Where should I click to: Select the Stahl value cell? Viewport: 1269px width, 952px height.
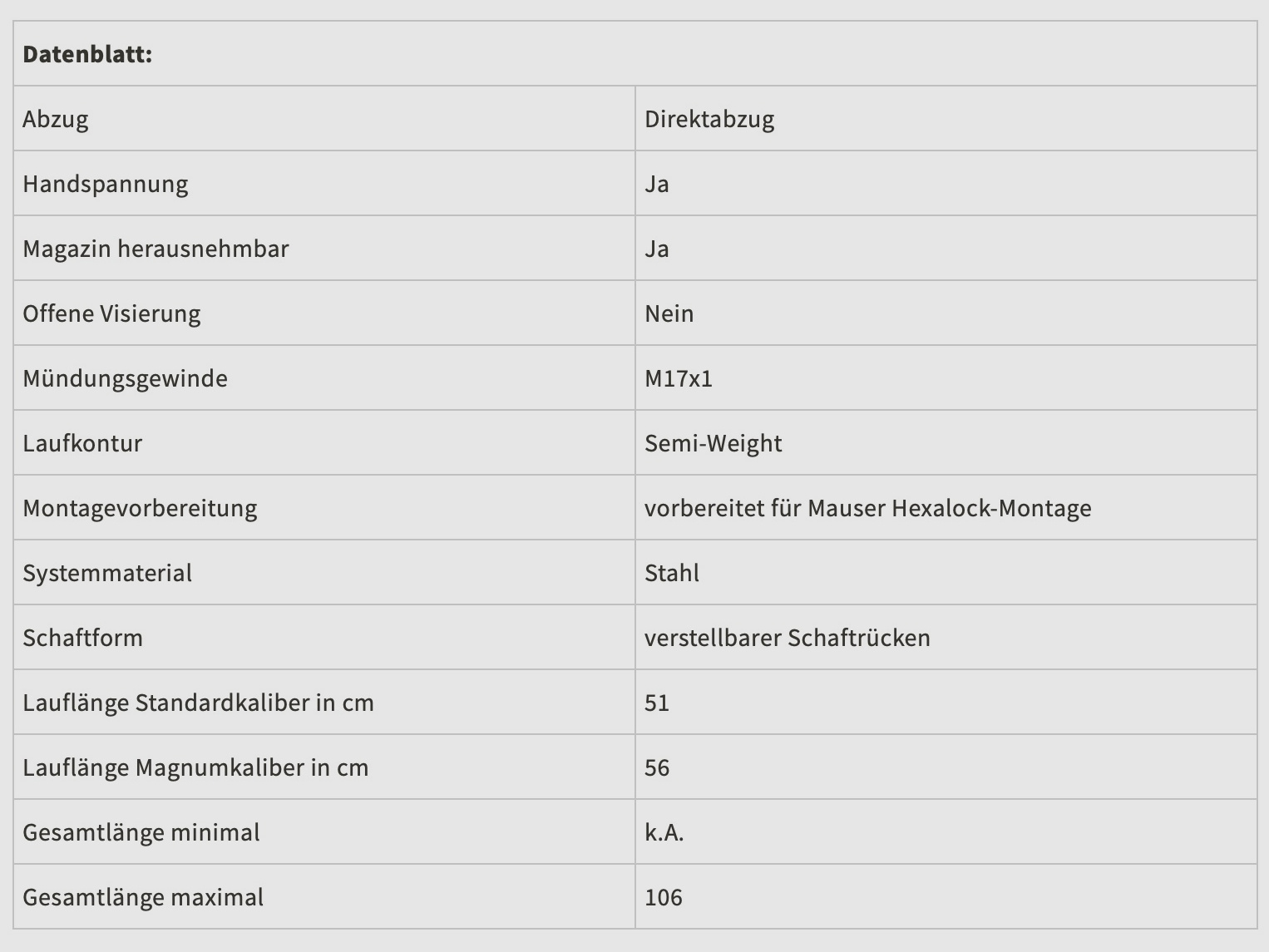(672, 573)
